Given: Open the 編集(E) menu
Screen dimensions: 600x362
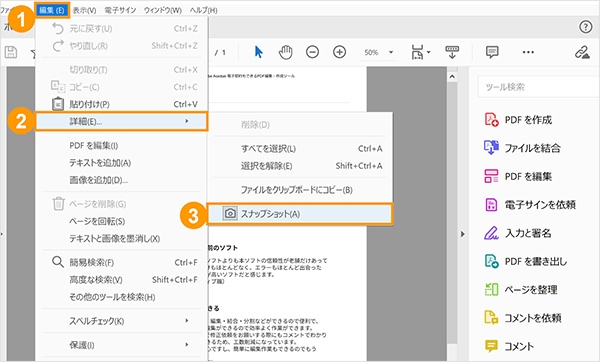Looking at the screenshot, I should point(52,10).
